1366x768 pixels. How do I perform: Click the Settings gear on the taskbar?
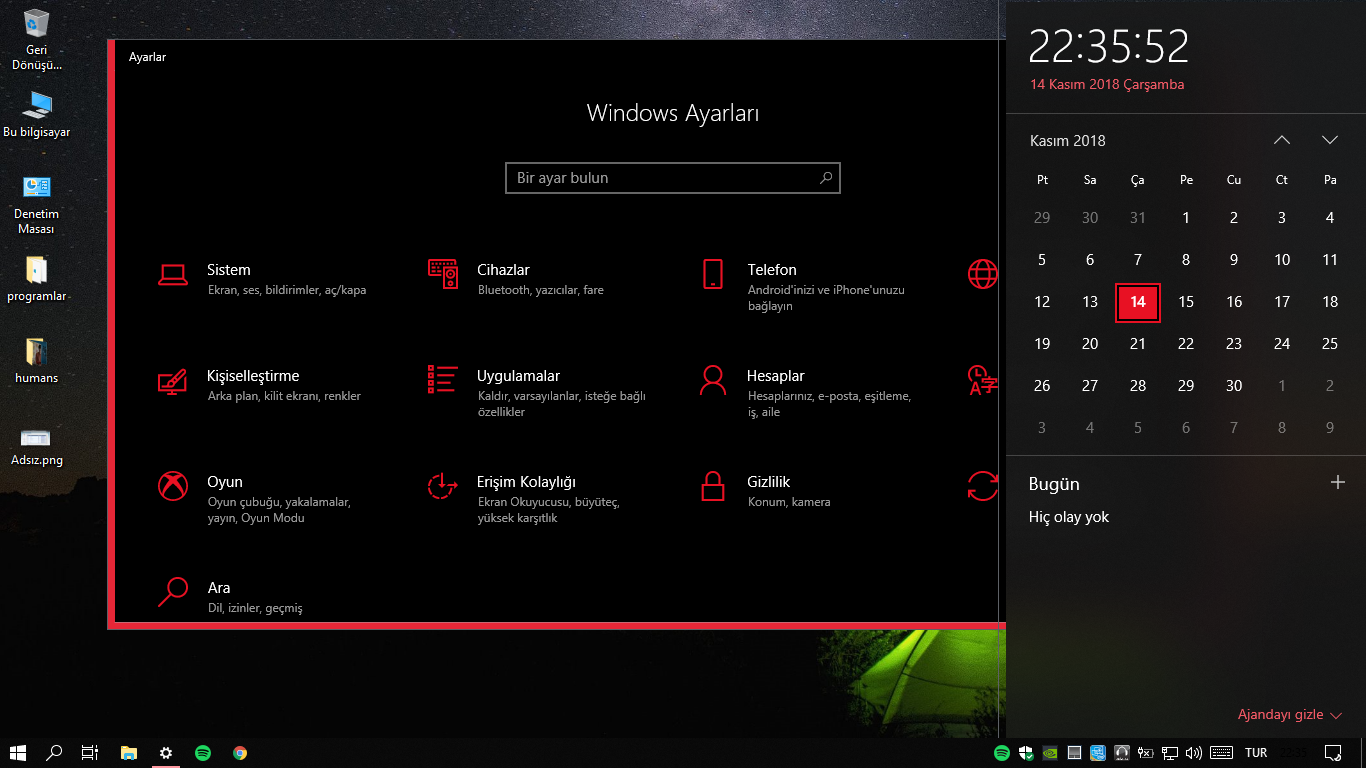[166, 753]
